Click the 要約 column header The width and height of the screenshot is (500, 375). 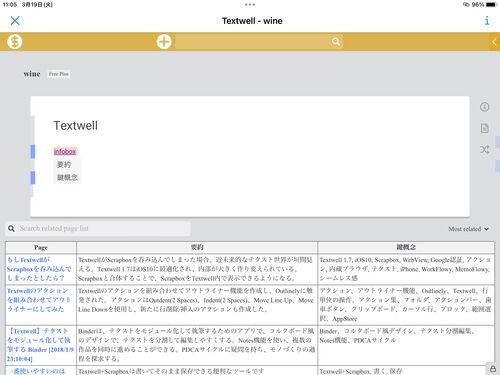pyautogui.click(x=197, y=247)
